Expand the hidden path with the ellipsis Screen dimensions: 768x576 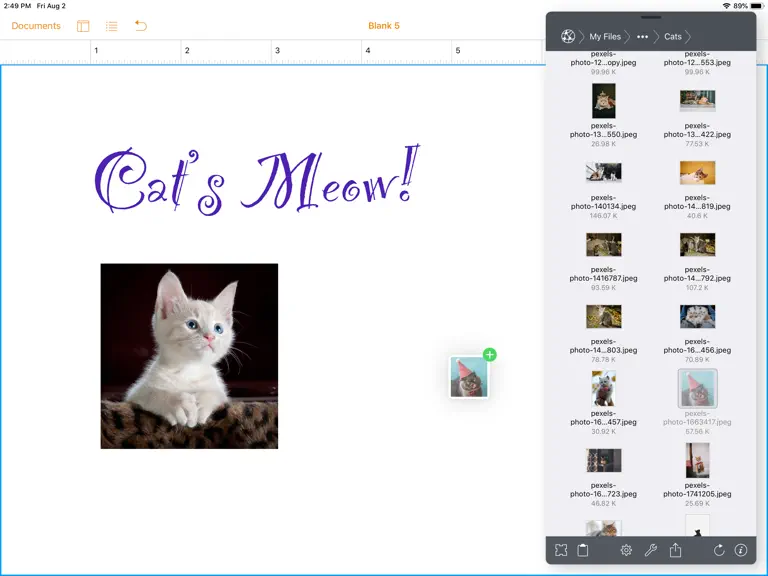coord(642,37)
